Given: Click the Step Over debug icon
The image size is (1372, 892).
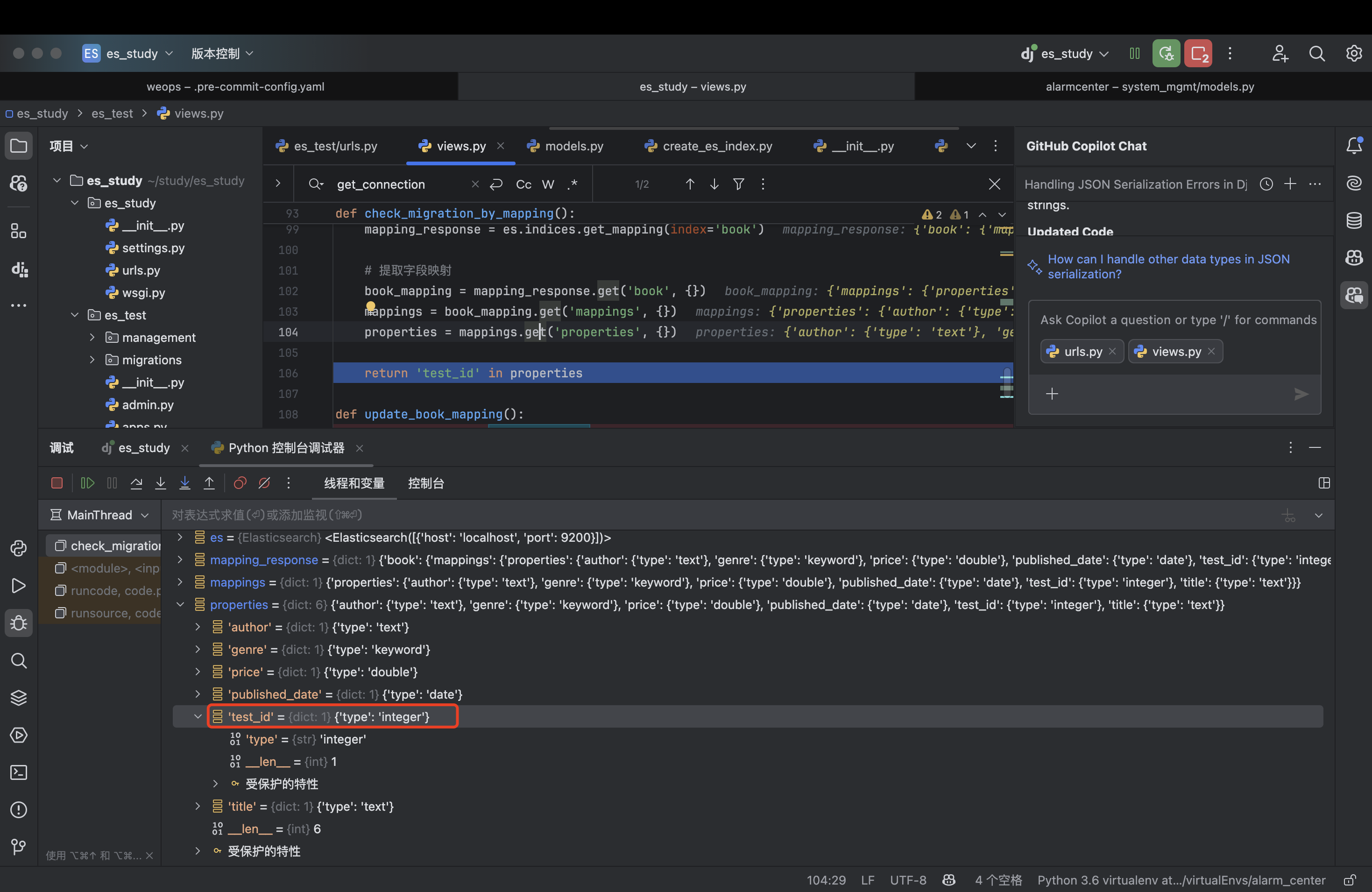Looking at the screenshot, I should [x=136, y=483].
